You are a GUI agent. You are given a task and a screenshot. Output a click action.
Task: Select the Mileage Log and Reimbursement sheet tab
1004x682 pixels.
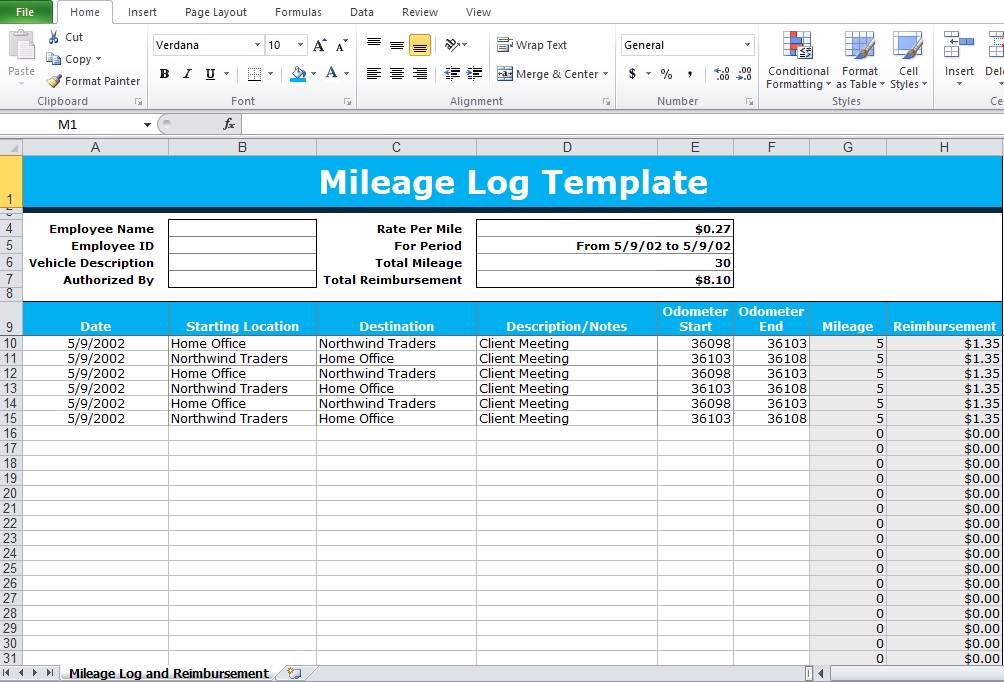tap(169, 673)
